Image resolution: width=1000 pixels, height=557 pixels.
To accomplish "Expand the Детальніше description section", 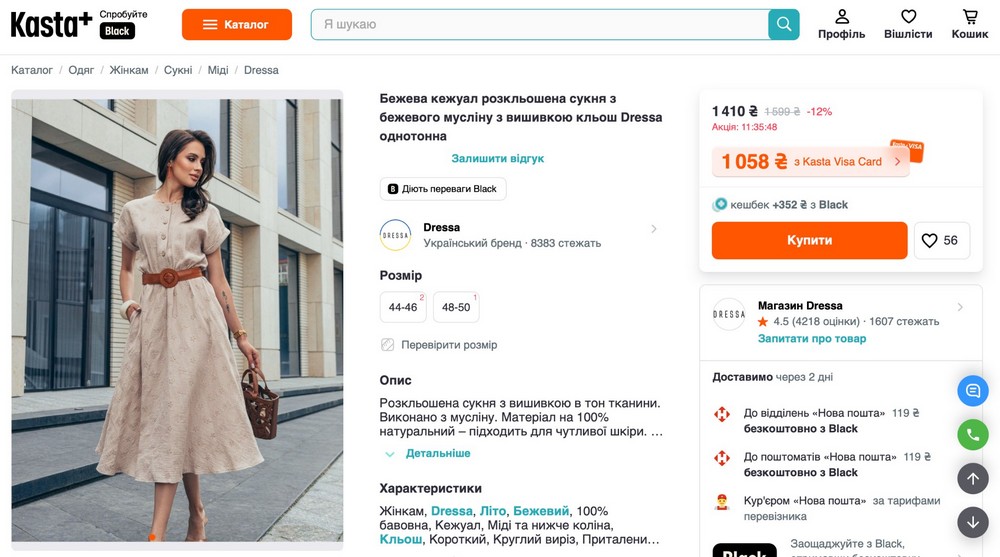I will point(437,453).
